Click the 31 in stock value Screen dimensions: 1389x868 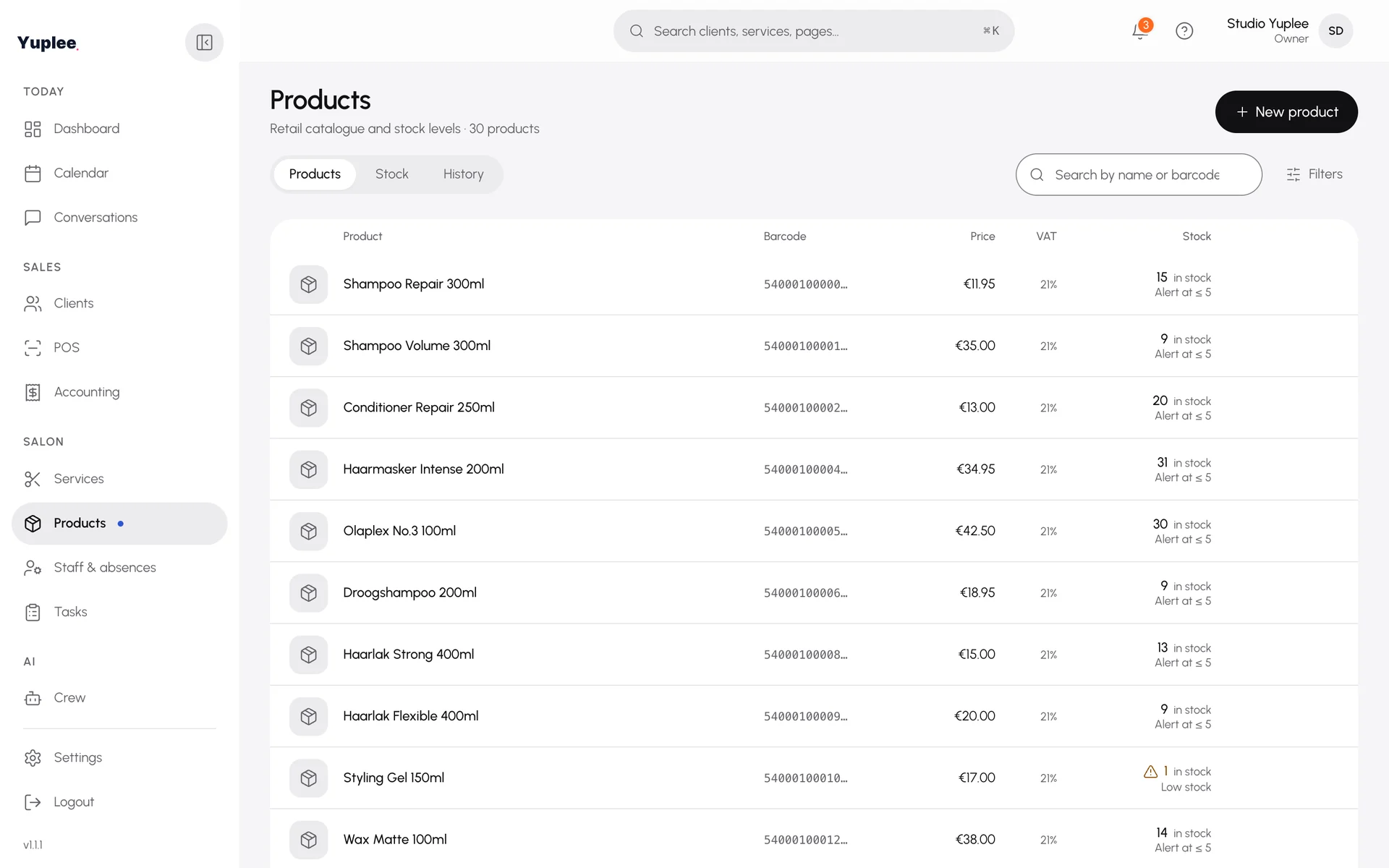pyautogui.click(x=1184, y=462)
